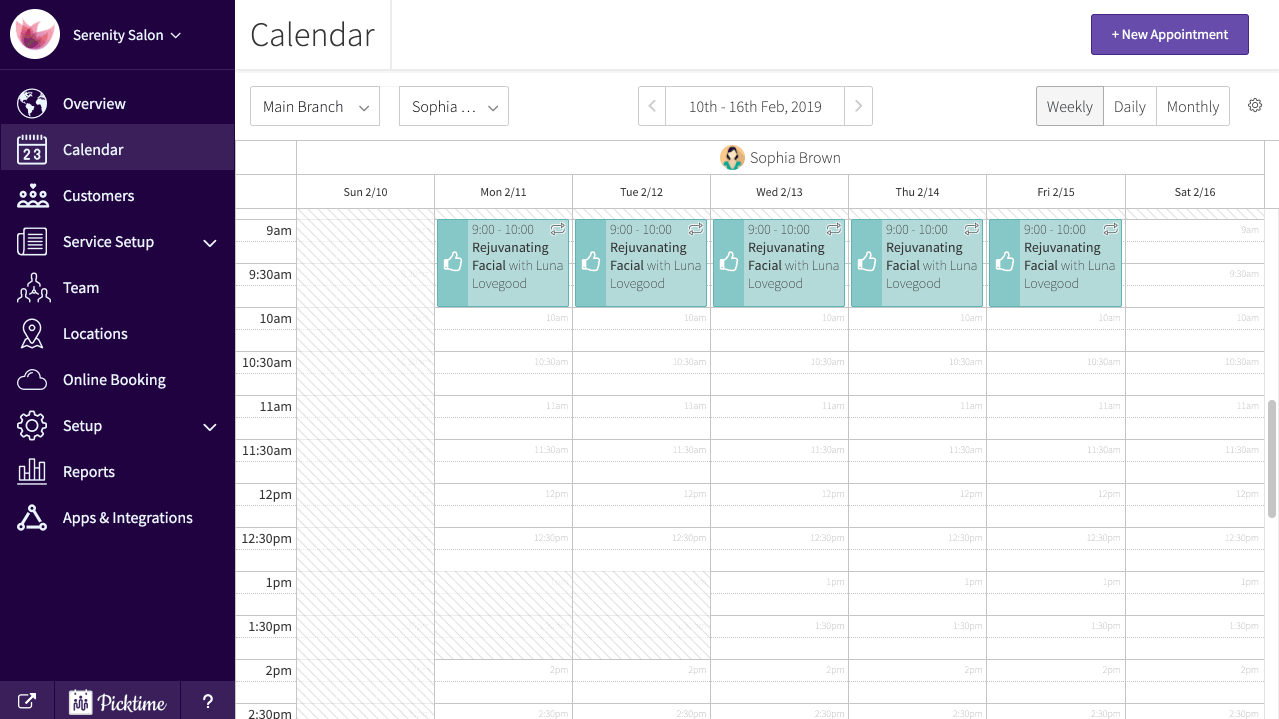Open the Main Branch location dropdown
Viewport: 1279px width, 719px height.
point(314,106)
